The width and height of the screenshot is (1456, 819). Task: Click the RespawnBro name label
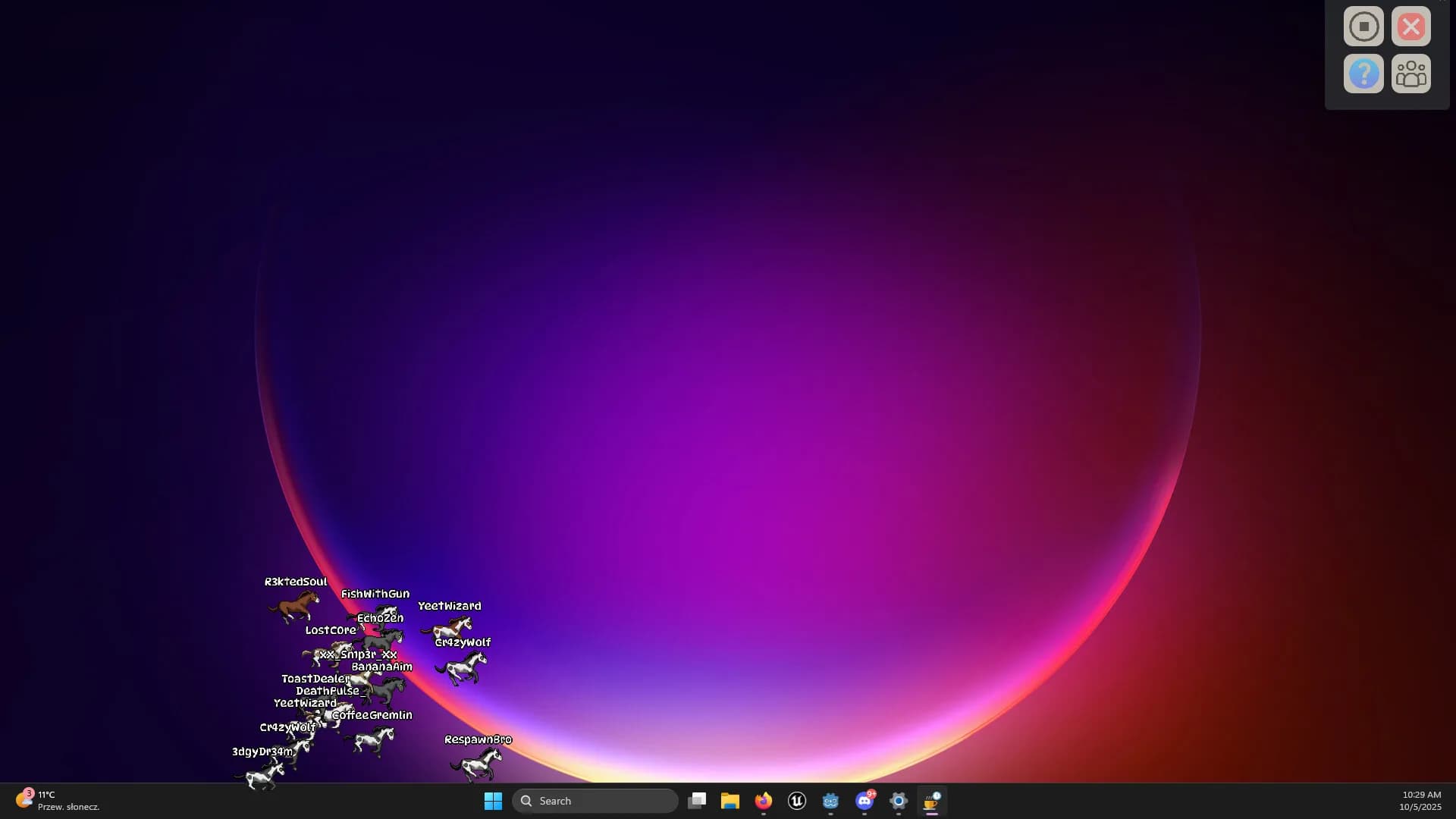[x=478, y=739]
